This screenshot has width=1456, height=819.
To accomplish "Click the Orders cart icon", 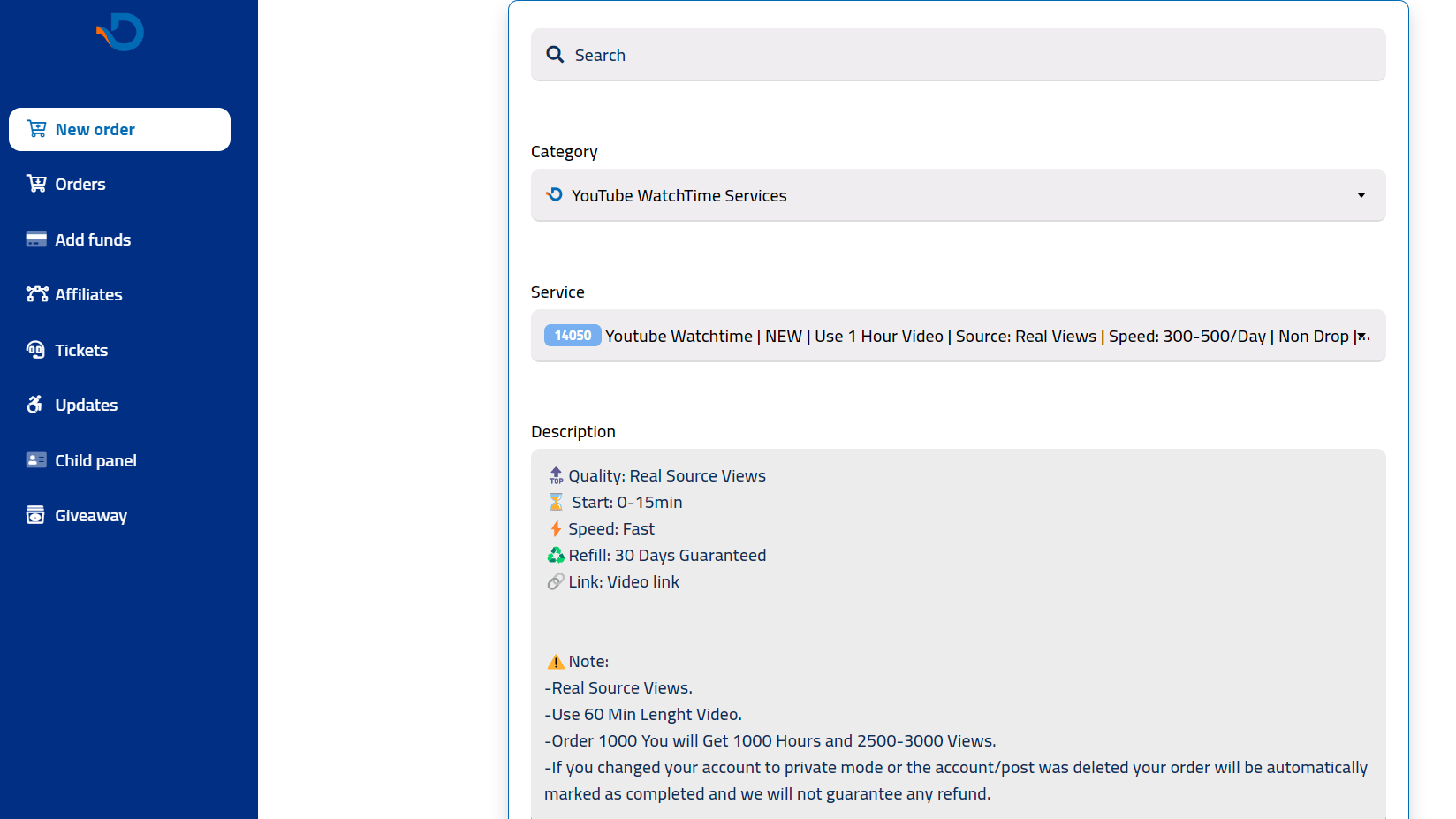I will (36, 184).
